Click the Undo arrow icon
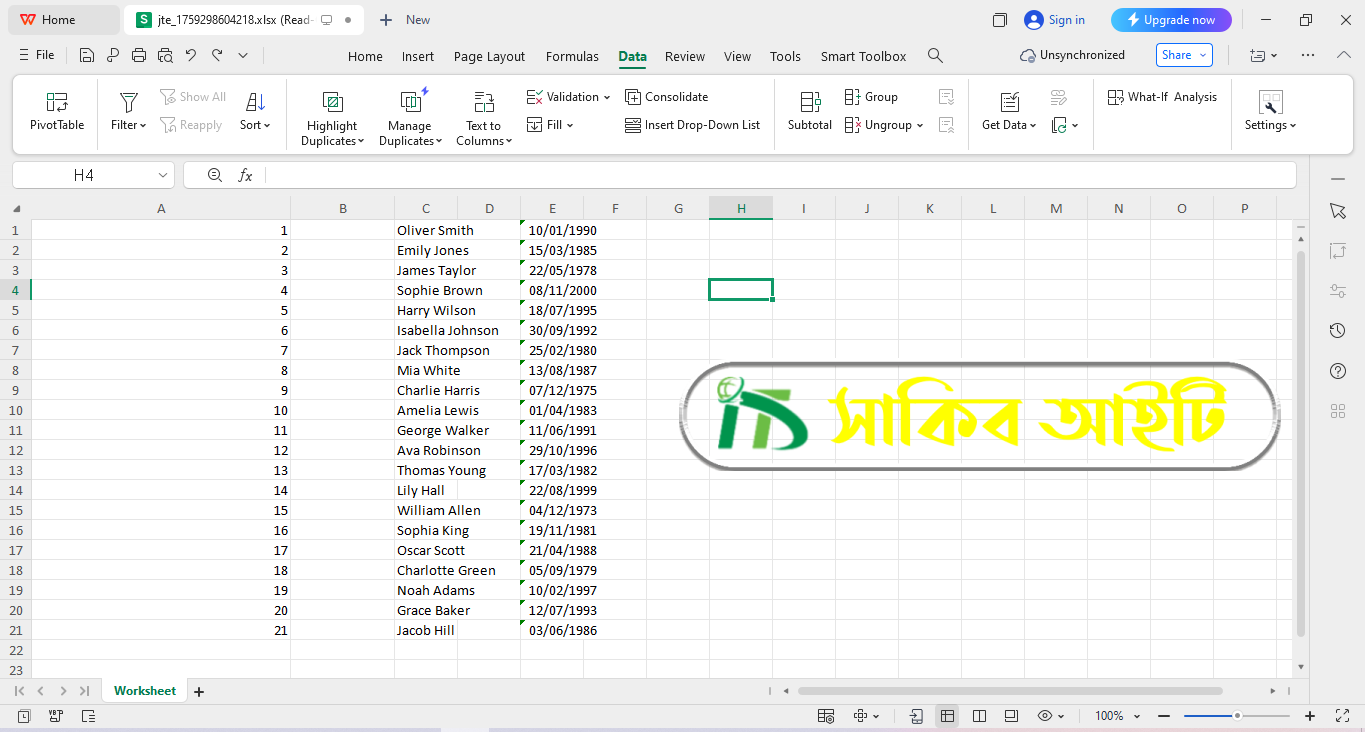 [191, 56]
